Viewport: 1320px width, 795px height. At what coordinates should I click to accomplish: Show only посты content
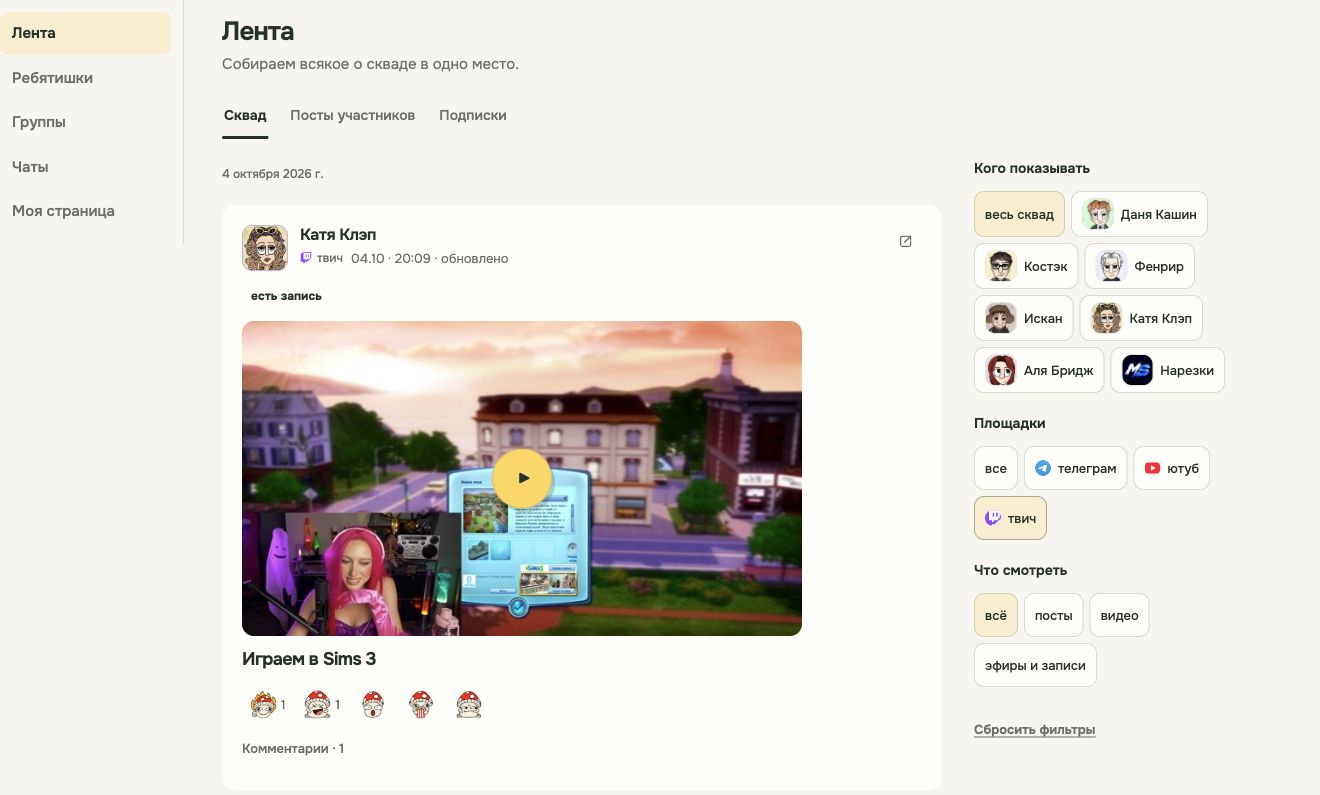(1054, 615)
